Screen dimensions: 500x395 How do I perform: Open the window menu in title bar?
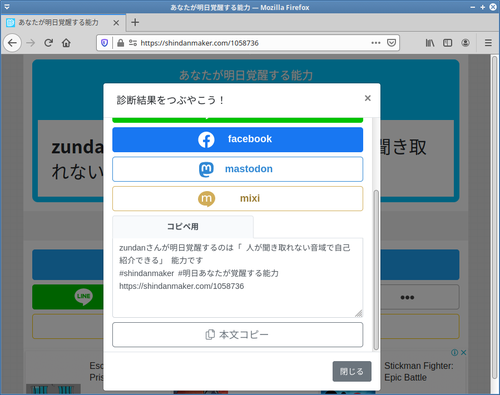point(7,7)
